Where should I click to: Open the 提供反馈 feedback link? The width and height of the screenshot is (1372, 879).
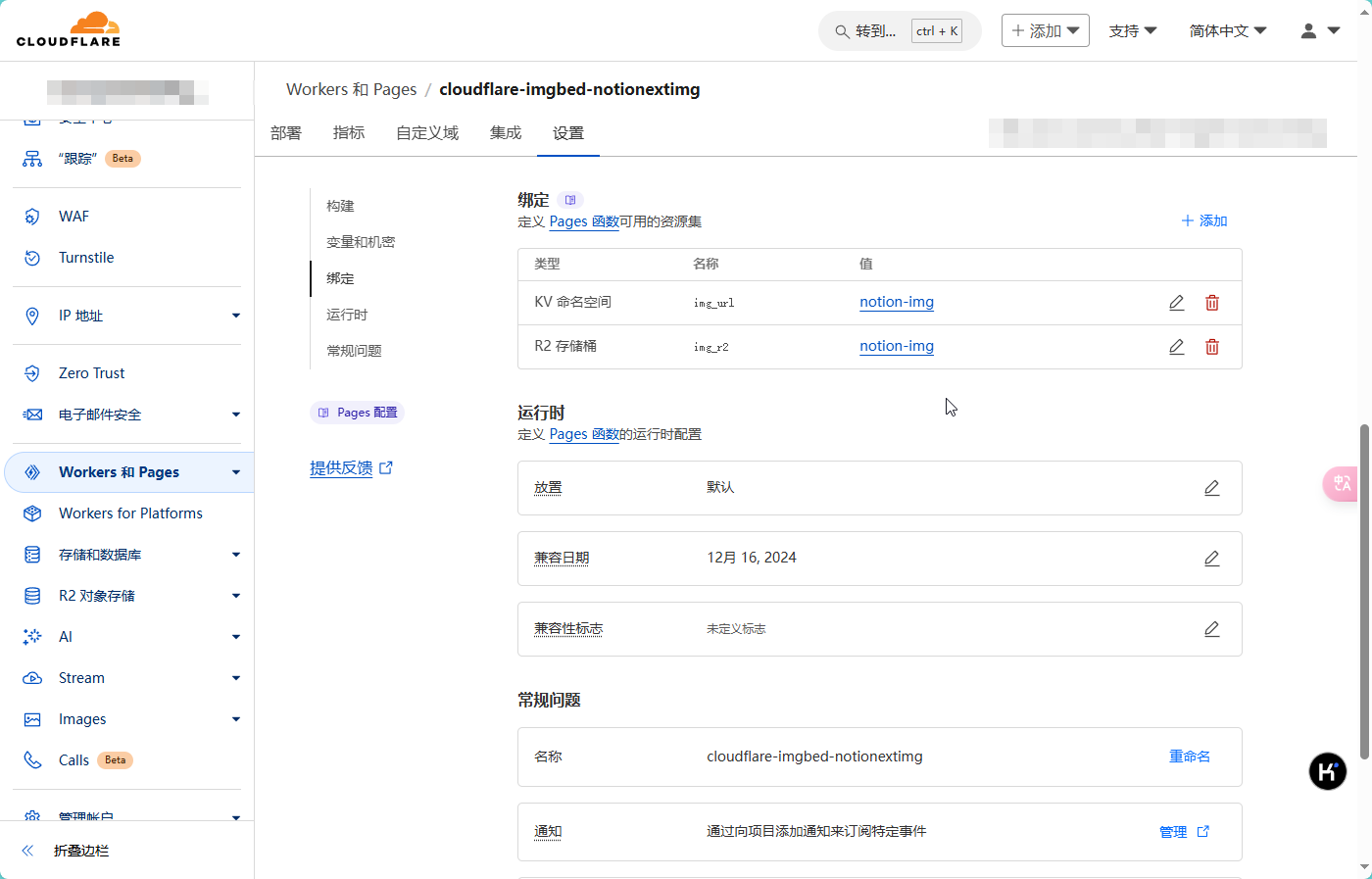[351, 468]
